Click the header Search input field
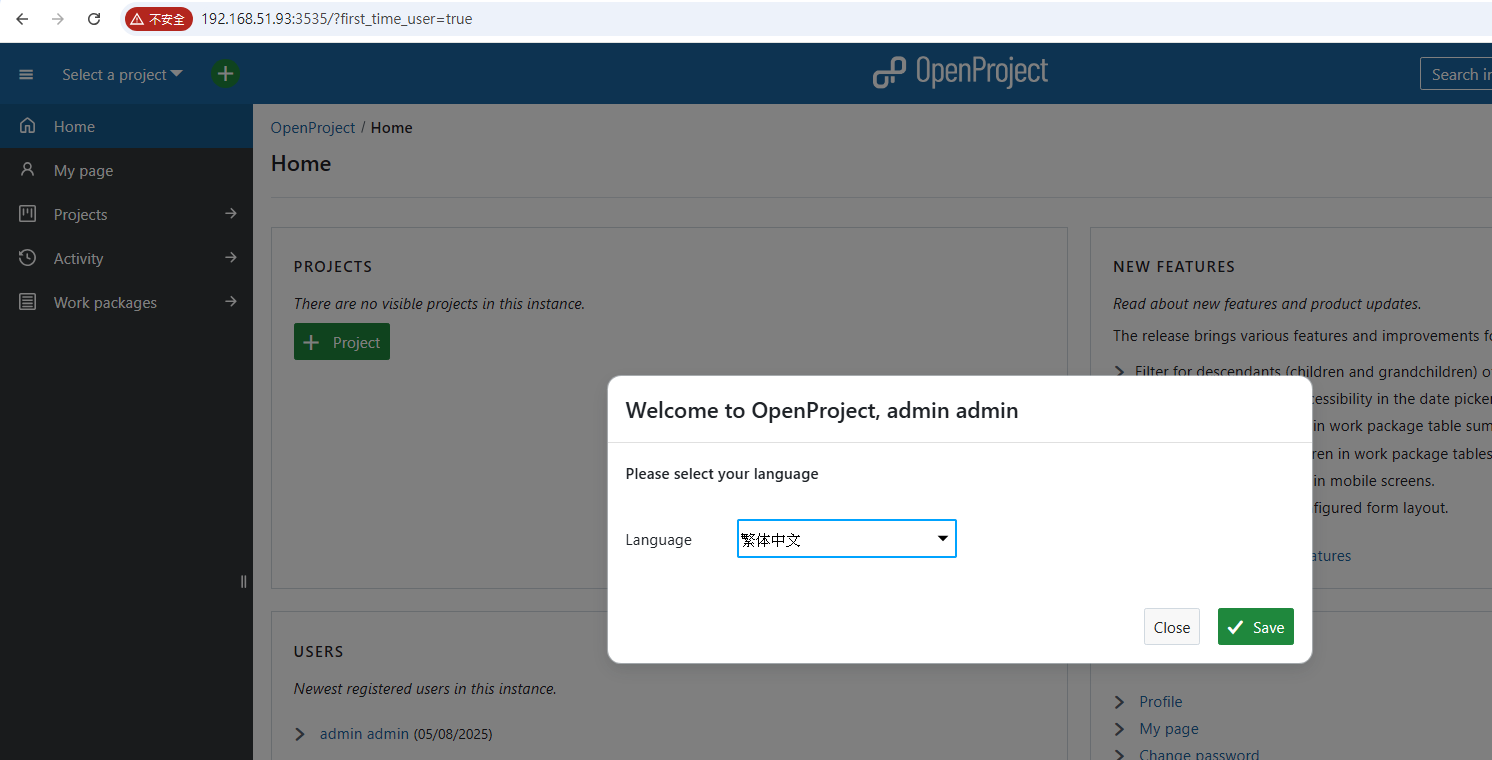The image size is (1492, 760). (1456, 74)
